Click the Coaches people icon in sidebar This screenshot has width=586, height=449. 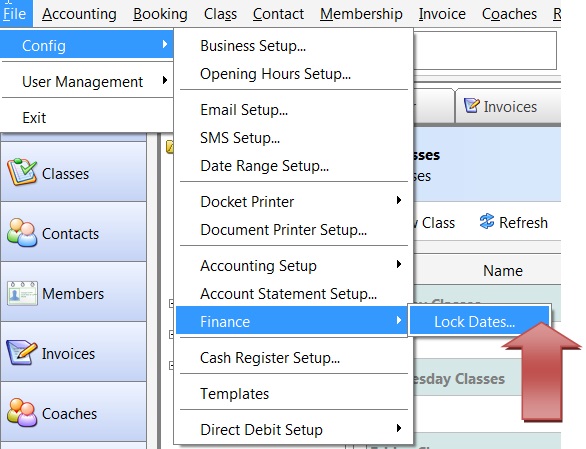click(x=22, y=412)
